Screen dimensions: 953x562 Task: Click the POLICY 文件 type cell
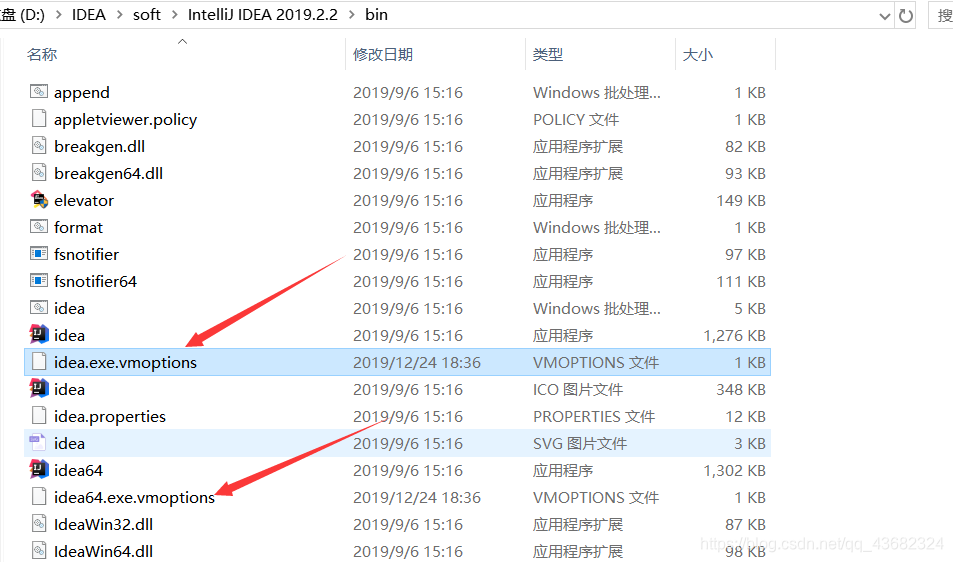[576, 120]
